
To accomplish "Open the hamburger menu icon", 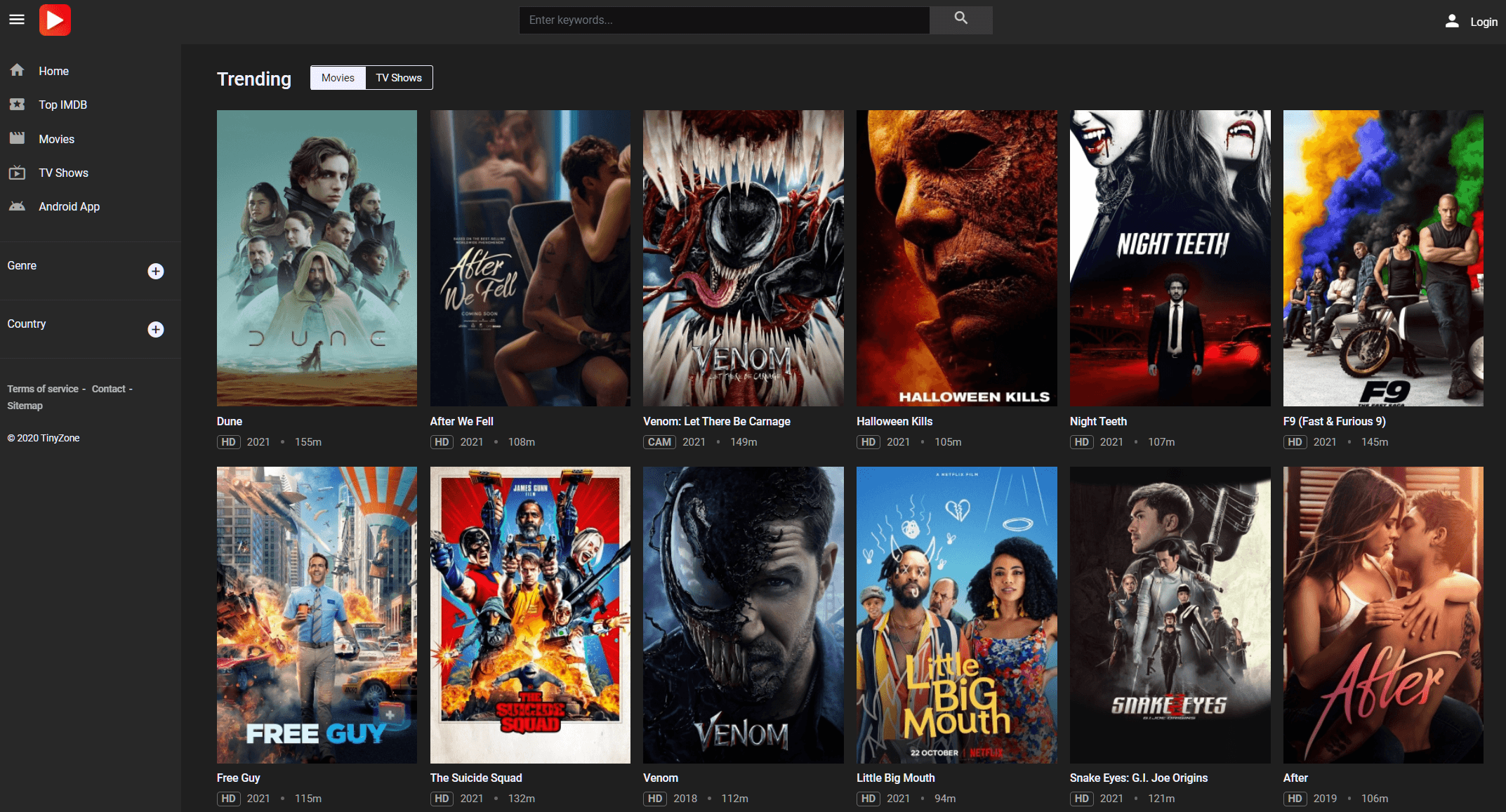I will [17, 20].
